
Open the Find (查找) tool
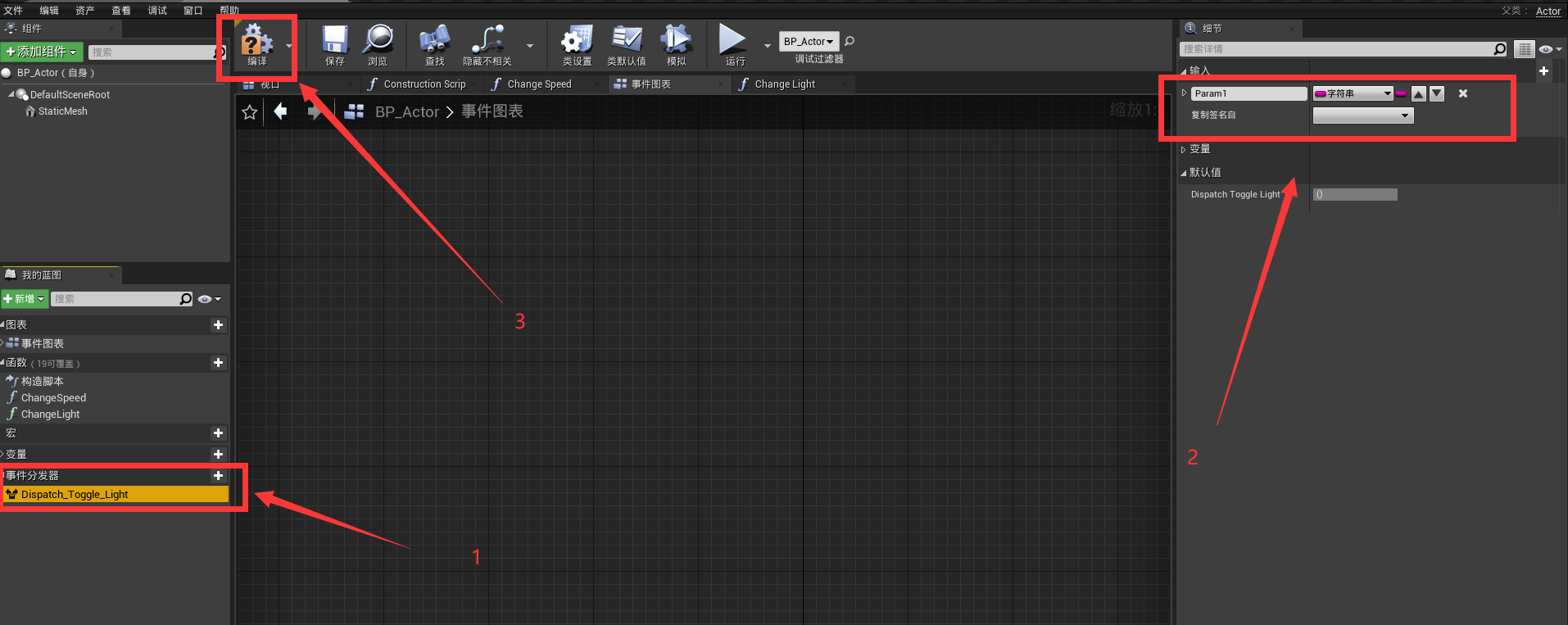(x=434, y=42)
